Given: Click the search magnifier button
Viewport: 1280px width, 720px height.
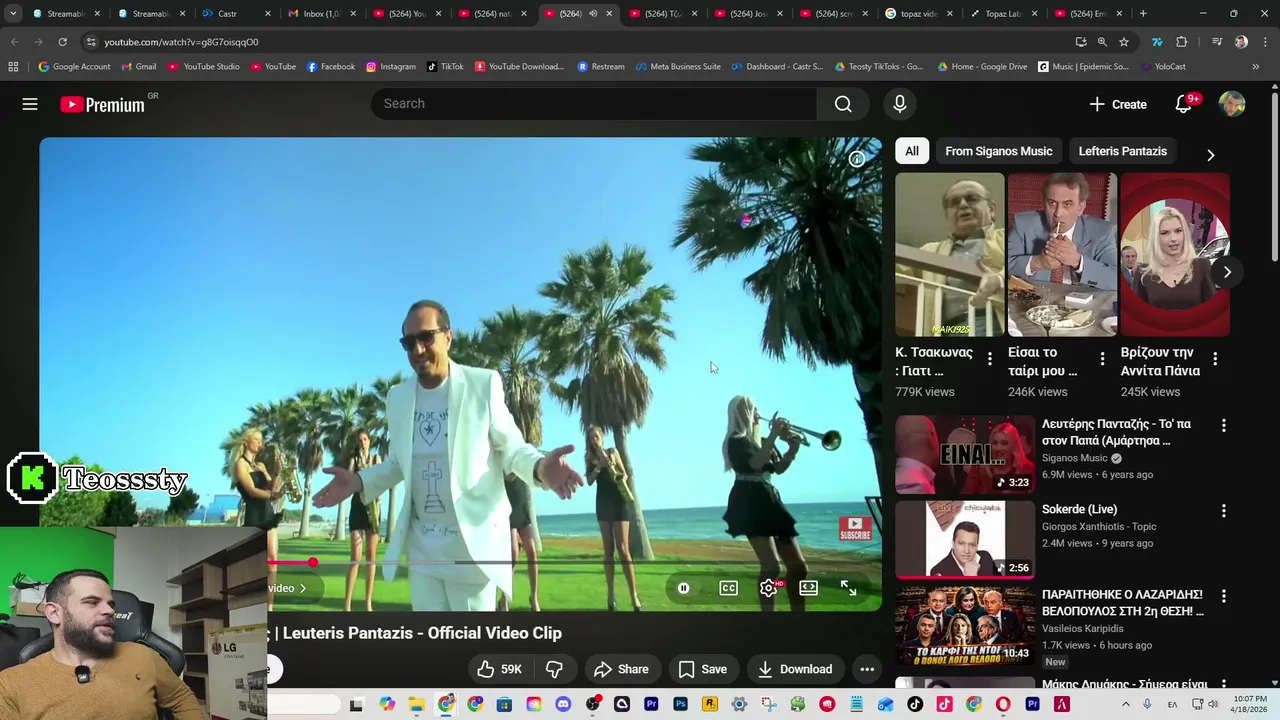Looking at the screenshot, I should pos(843,104).
